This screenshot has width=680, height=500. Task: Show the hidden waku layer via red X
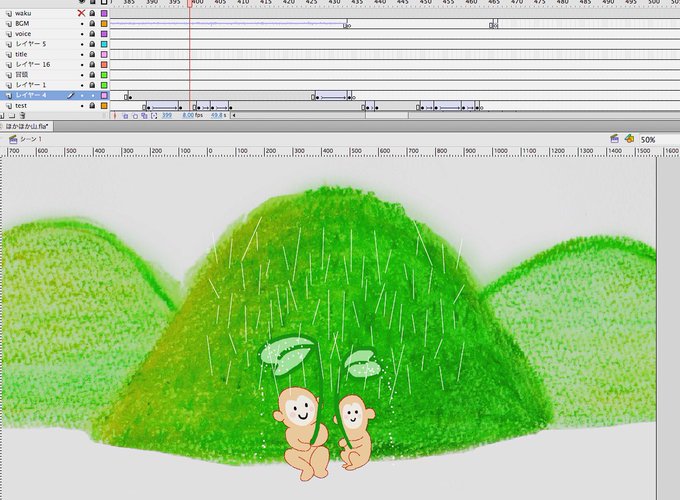tap(81, 13)
